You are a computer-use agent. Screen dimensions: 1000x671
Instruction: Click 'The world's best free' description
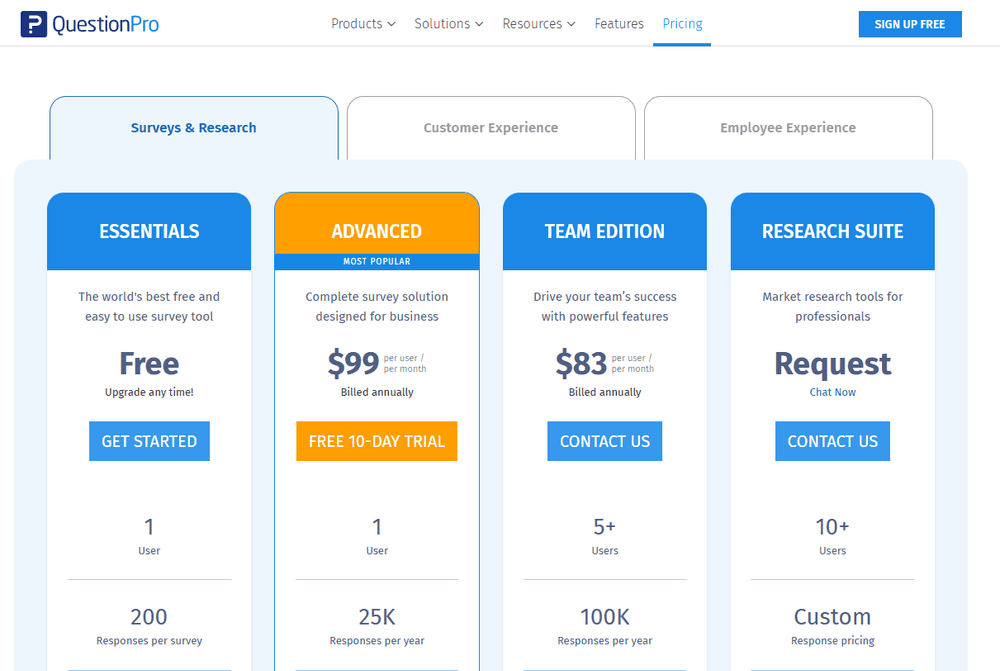(149, 306)
